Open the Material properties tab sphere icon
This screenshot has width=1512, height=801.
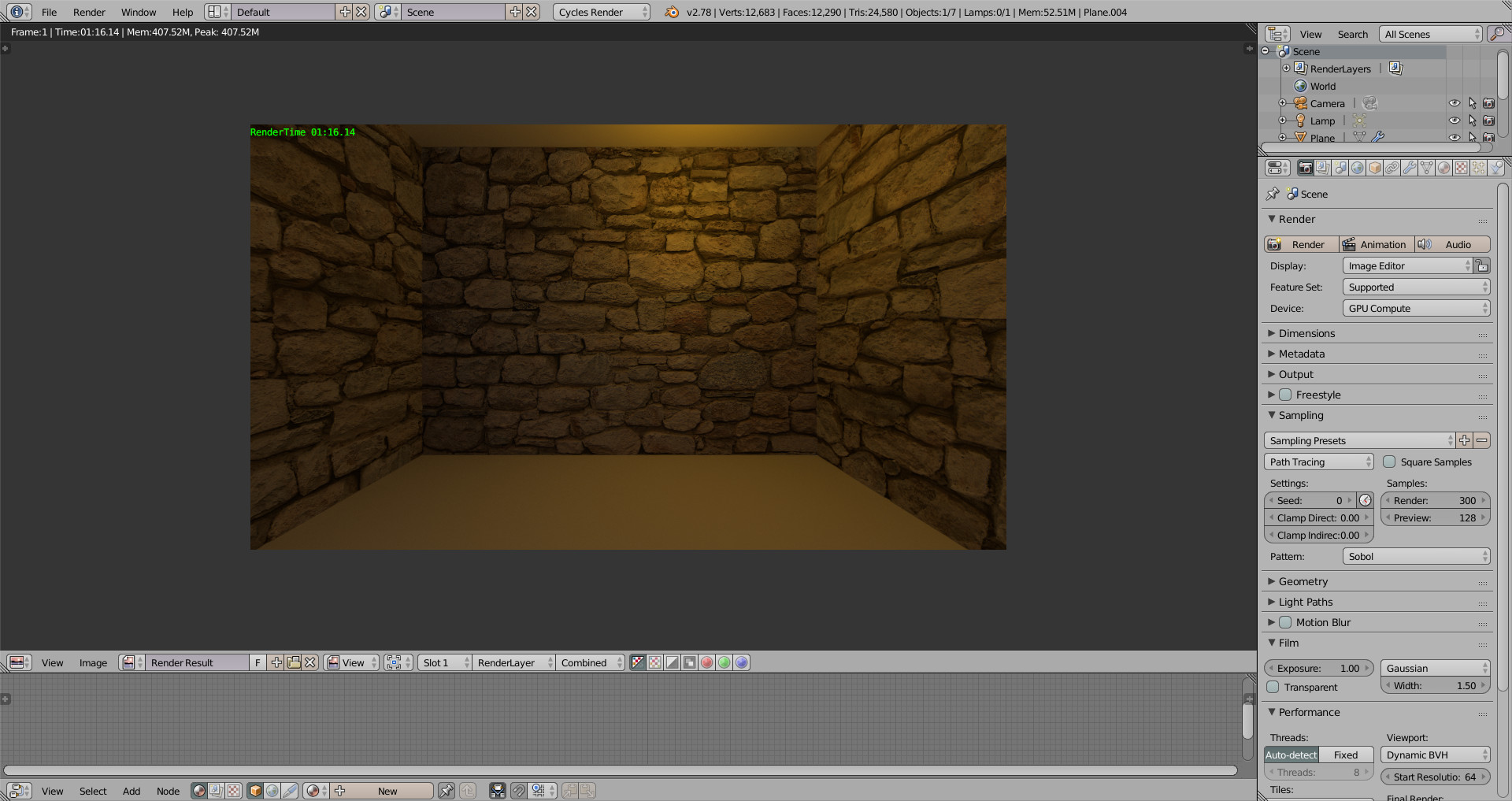pyautogui.click(x=1443, y=168)
